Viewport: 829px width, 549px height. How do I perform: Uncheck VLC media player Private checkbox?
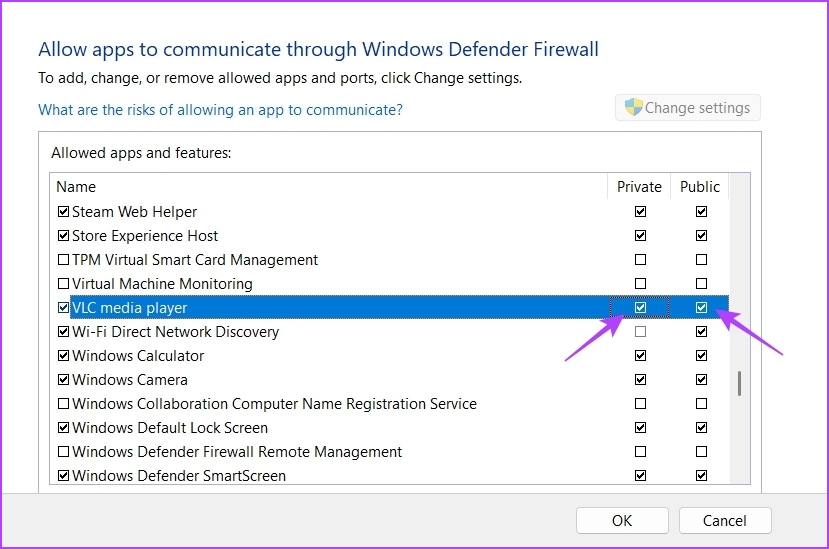(x=640, y=307)
